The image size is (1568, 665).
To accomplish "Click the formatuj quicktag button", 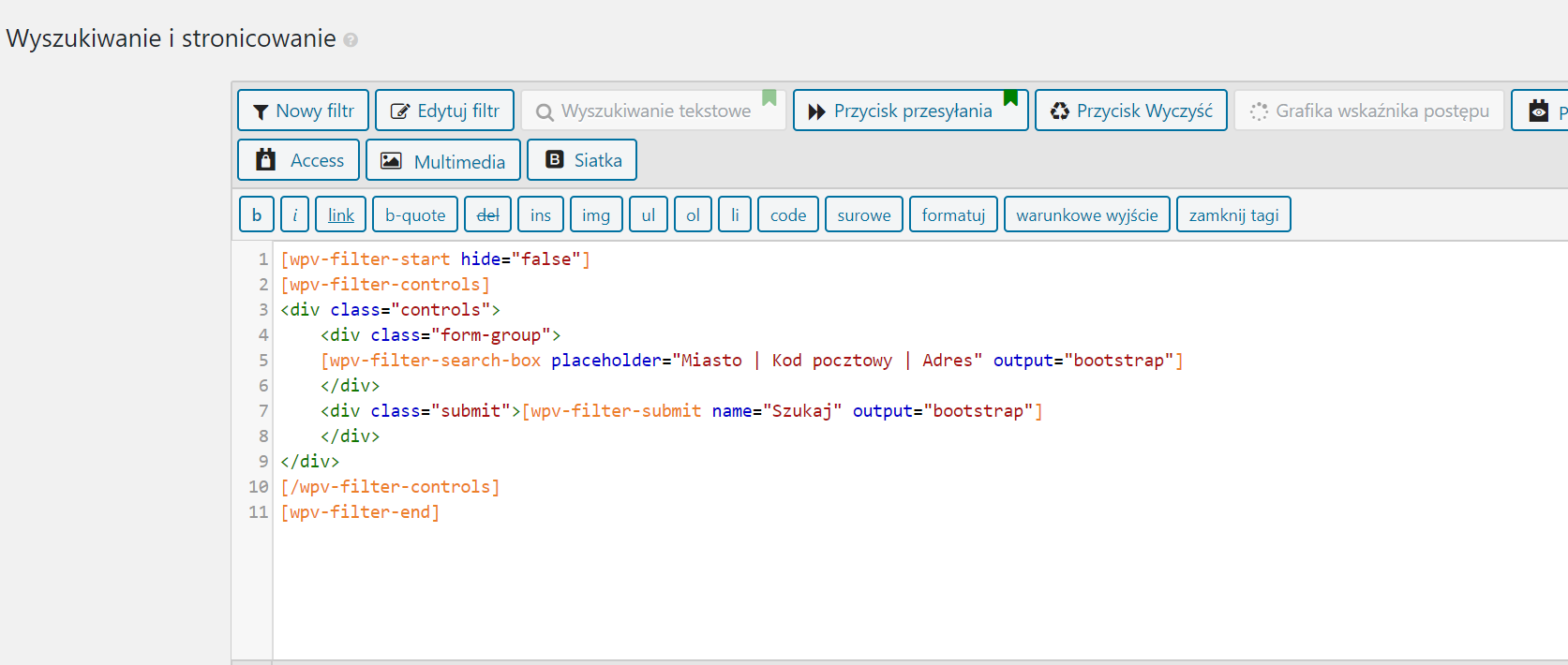I will 953,214.
